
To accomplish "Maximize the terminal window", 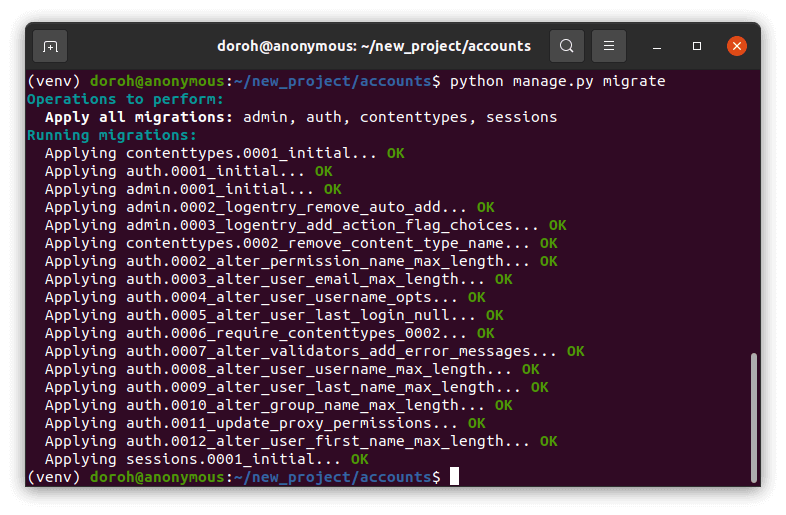I will [x=697, y=46].
